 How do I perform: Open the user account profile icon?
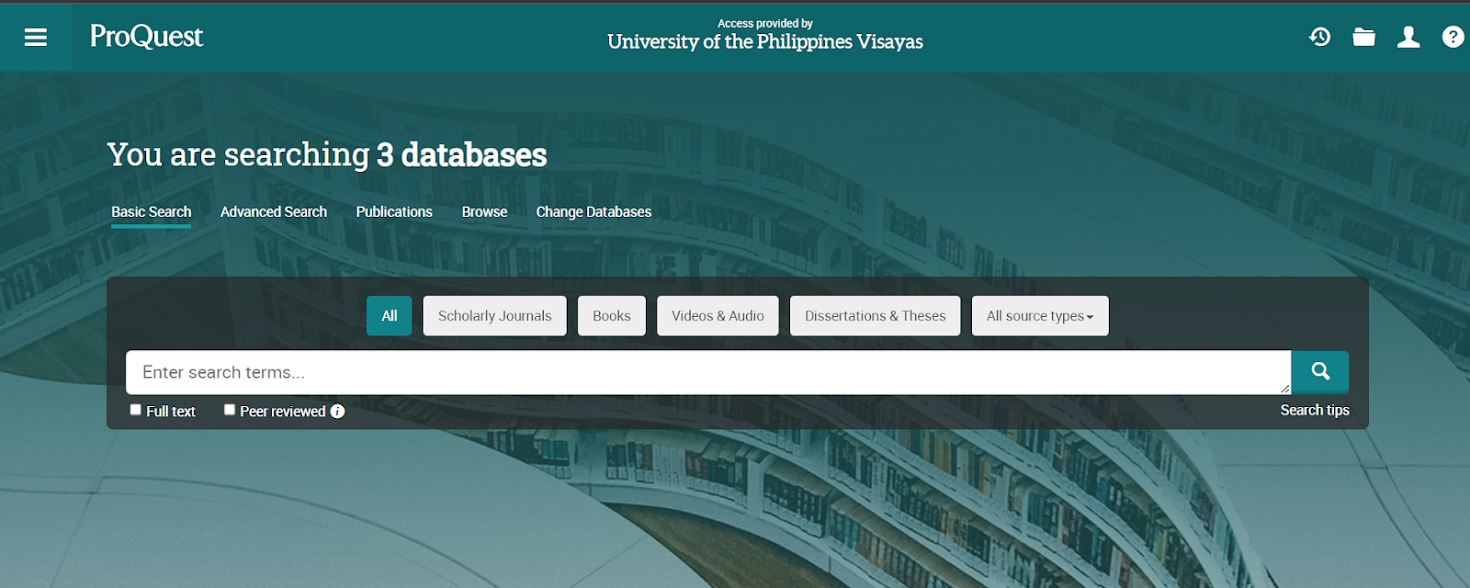[x=1408, y=37]
